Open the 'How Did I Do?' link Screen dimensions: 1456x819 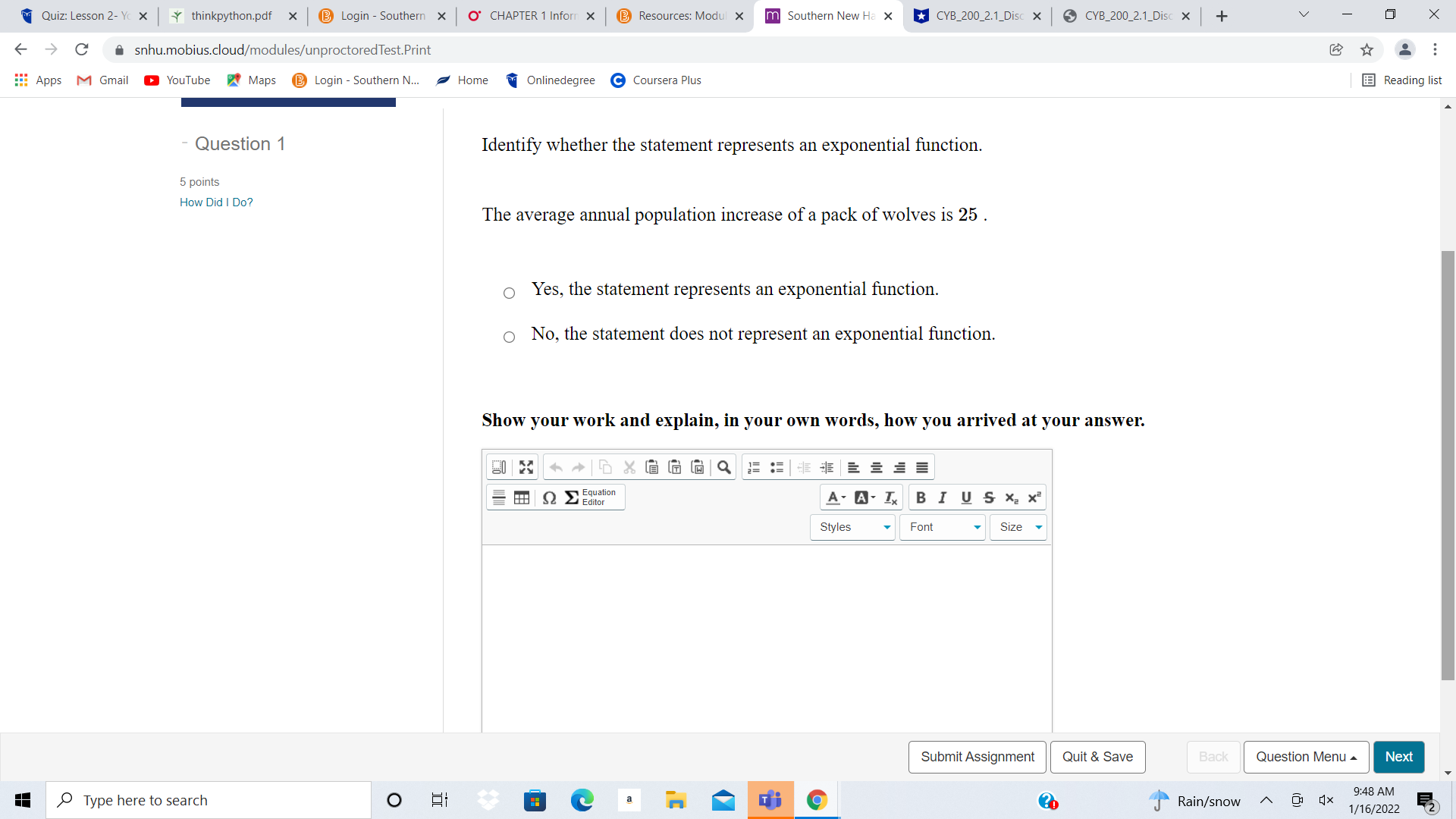coord(215,202)
